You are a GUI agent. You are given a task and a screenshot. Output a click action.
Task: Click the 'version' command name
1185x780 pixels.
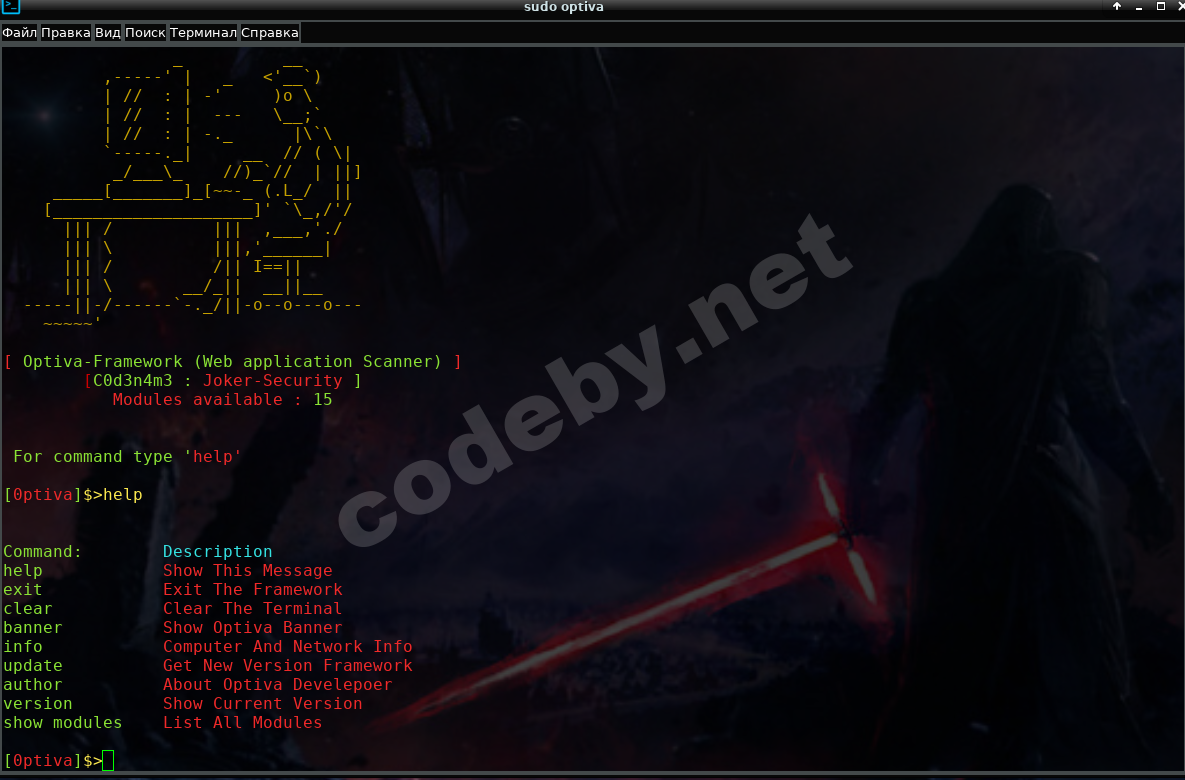coord(38,703)
